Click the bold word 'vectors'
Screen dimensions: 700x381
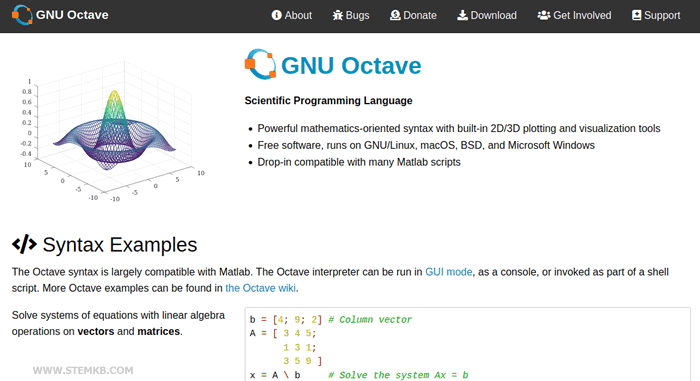[96, 331]
